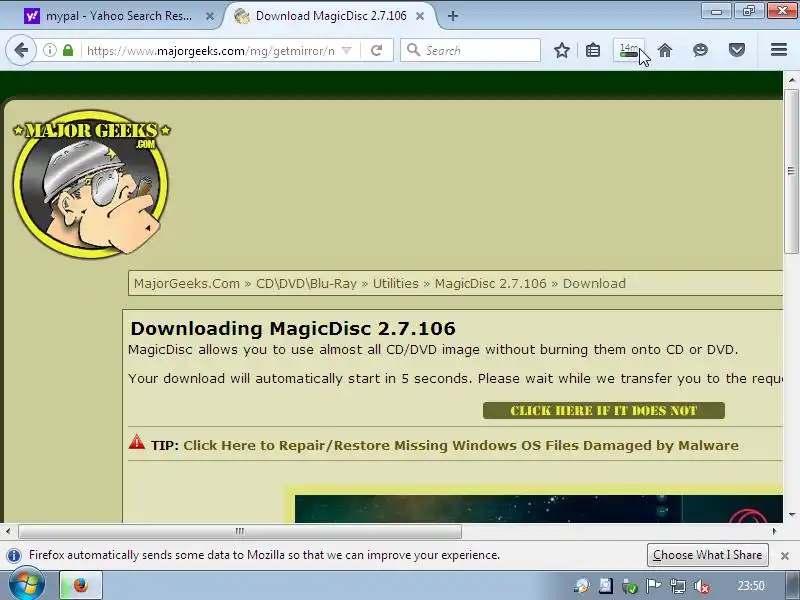Open a new tab with plus button
The height and width of the screenshot is (600, 800).
[x=453, y=16]
